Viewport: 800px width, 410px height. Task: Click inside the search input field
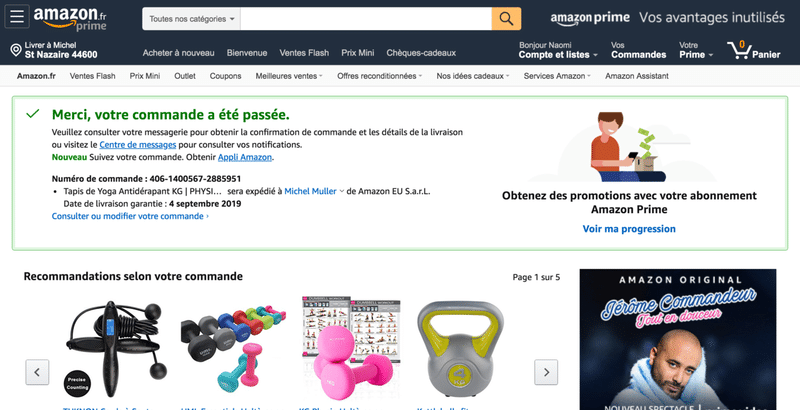pyautogui.click(x=366, y=19)
